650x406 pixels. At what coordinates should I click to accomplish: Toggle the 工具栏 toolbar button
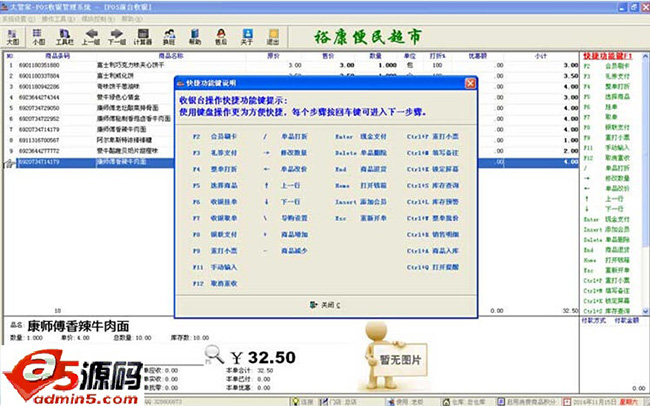point(65,37)
